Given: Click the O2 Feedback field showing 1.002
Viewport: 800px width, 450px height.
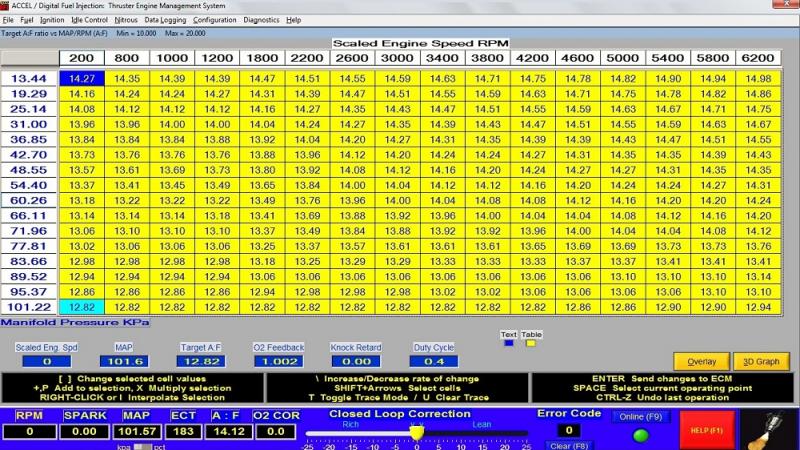Looking at the screenshot, I should tap(279, 361).
